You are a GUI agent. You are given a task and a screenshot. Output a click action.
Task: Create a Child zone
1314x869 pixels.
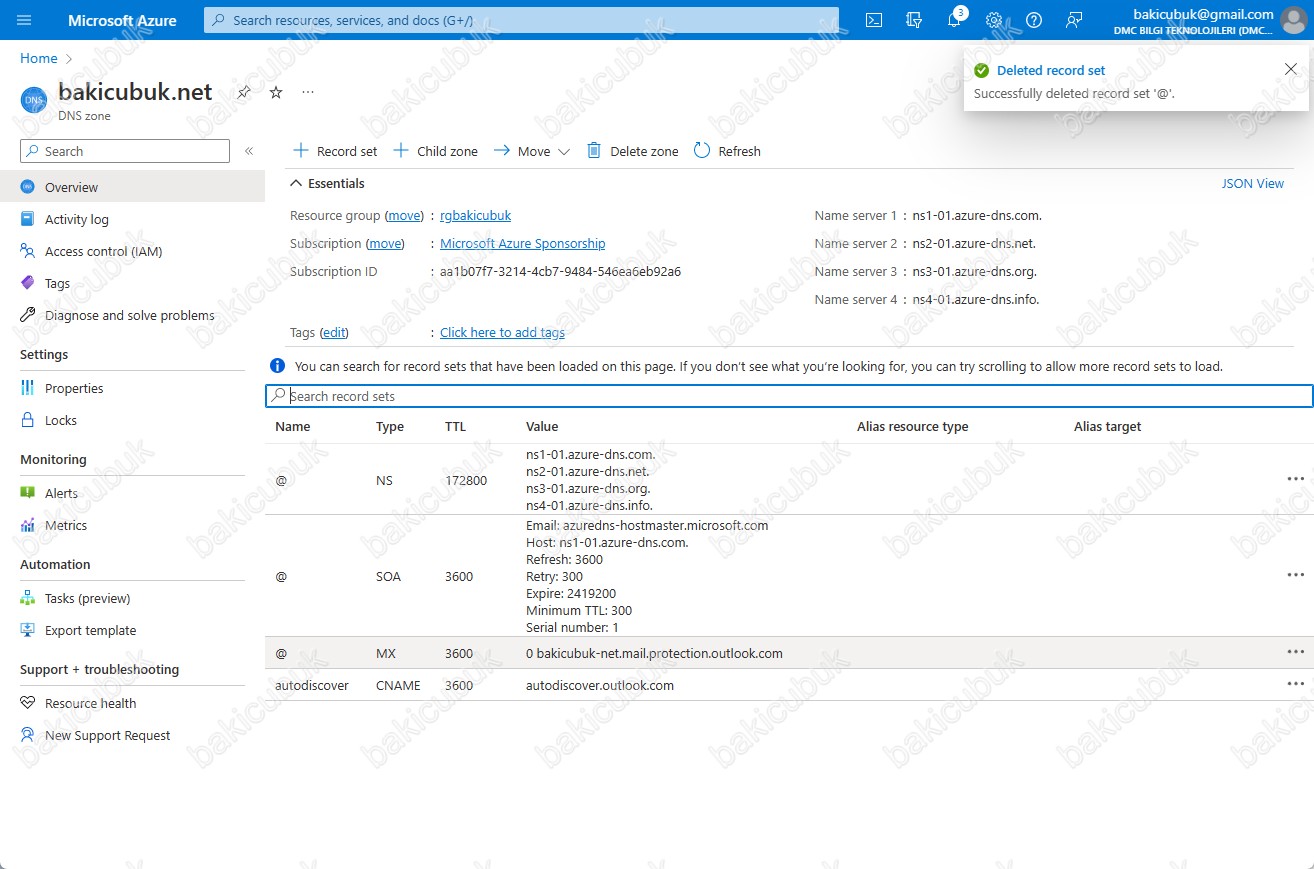click(x=435, y=151)
